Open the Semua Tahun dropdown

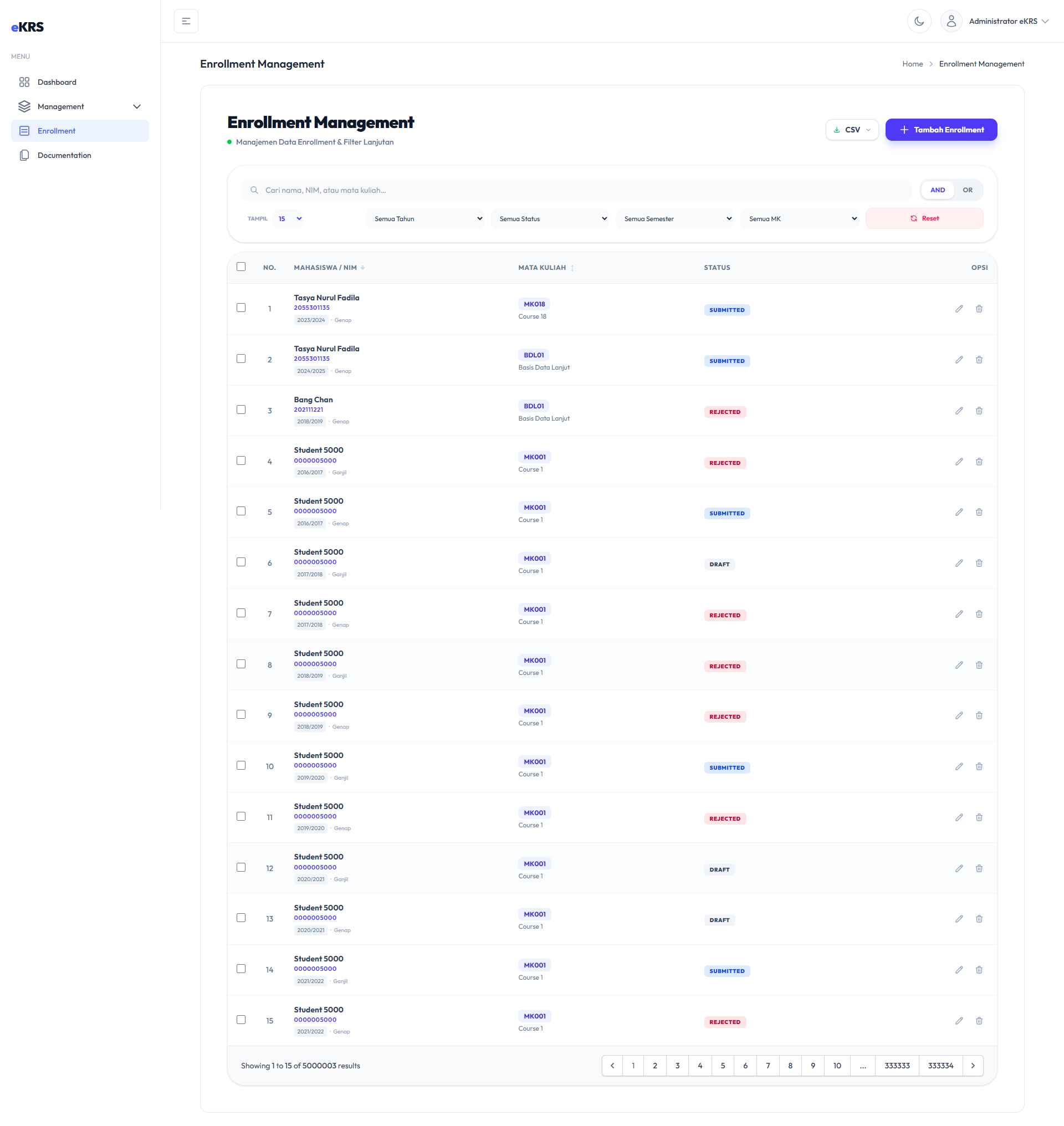[x=425, y=219]
